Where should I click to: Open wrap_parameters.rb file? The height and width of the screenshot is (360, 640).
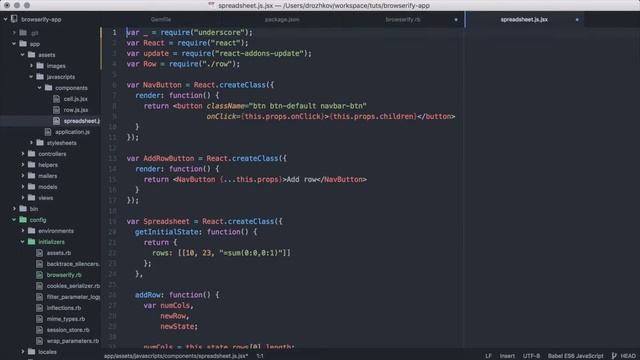point(73,341)
